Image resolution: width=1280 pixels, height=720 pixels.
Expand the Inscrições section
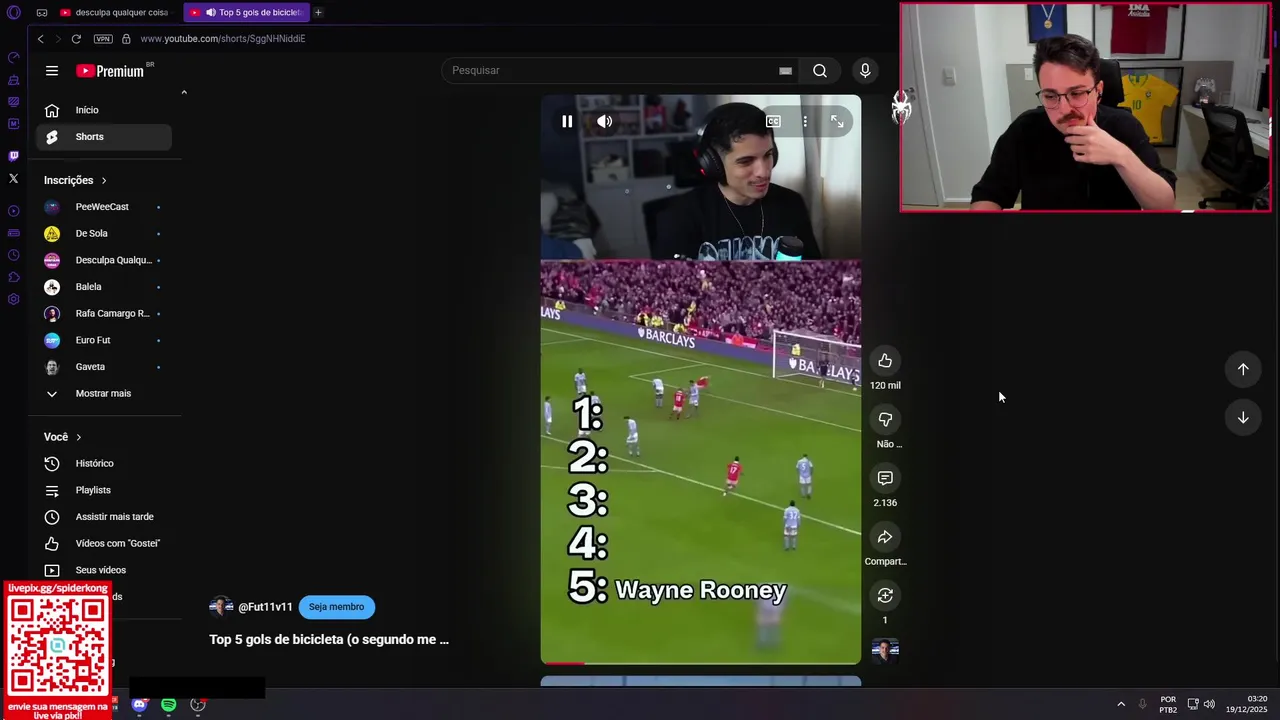(x=76, y=180)
